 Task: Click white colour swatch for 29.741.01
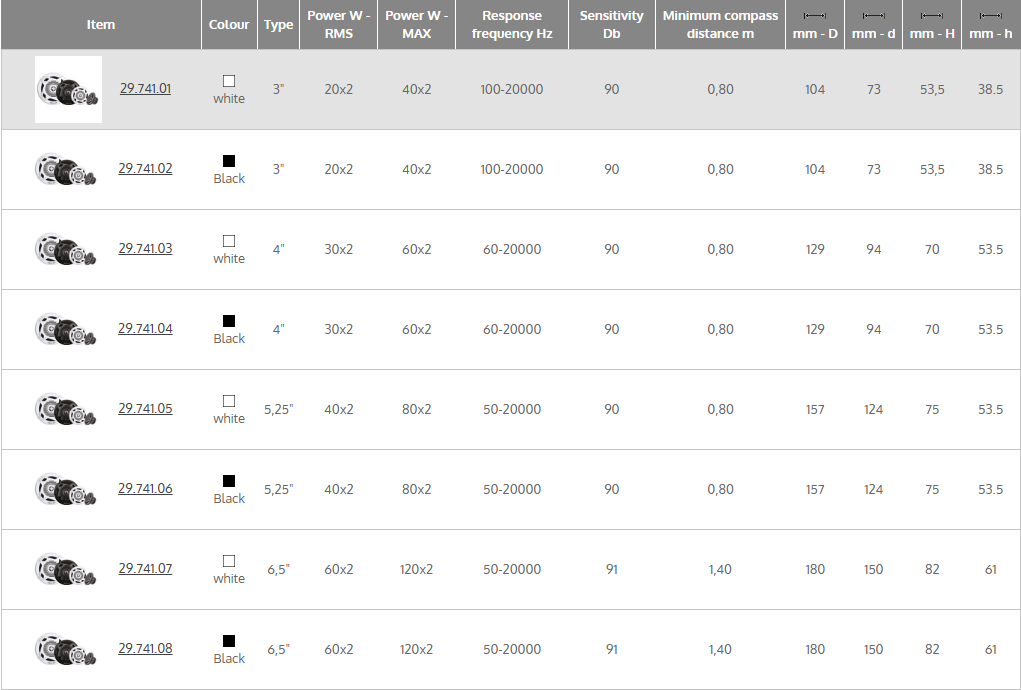coord(229,81)
